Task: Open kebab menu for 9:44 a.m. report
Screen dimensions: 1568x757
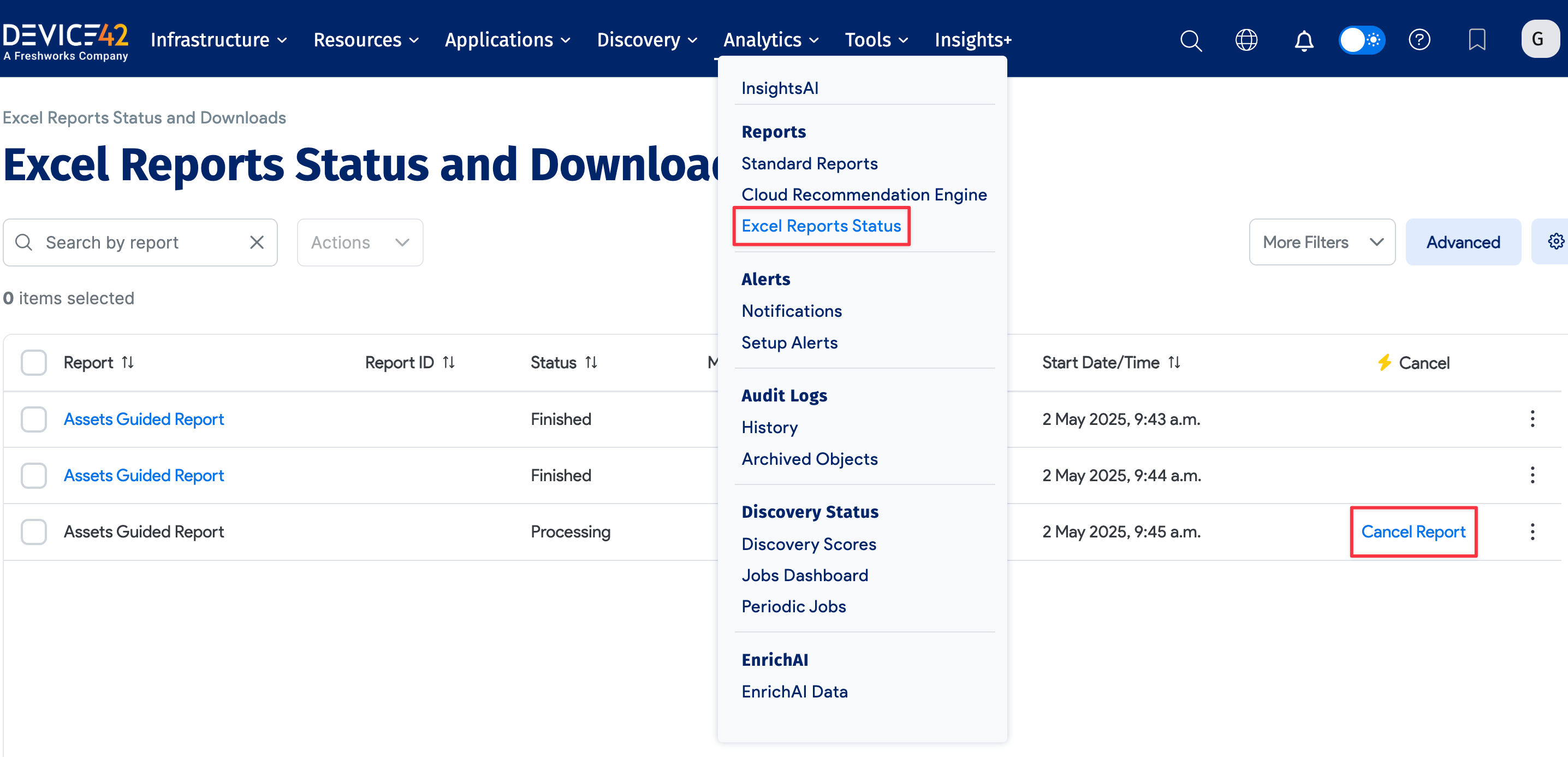Action: point(1532,475)
